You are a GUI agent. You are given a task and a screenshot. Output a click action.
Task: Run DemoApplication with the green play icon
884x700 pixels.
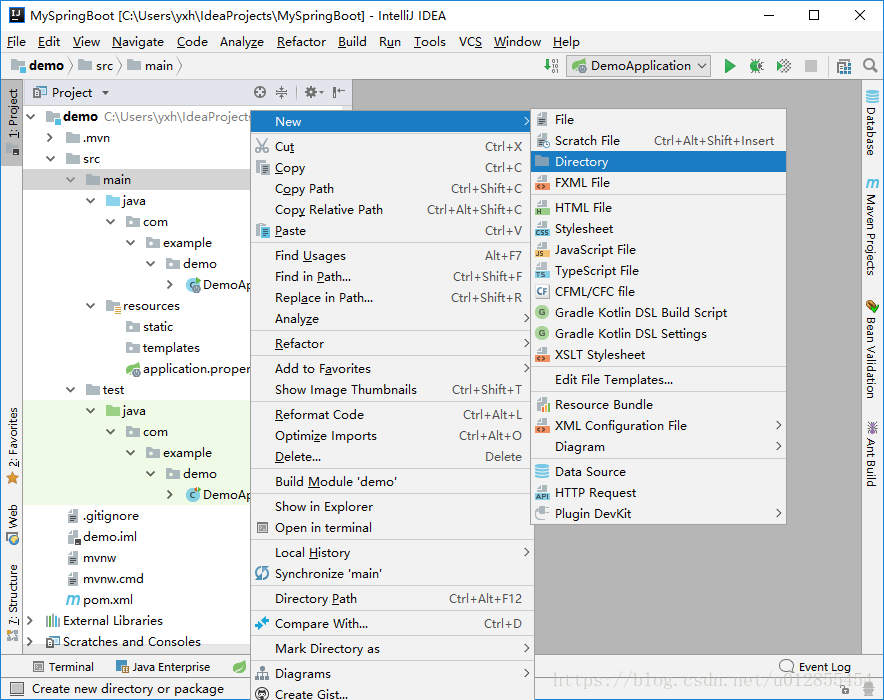(x=730, y=66)
